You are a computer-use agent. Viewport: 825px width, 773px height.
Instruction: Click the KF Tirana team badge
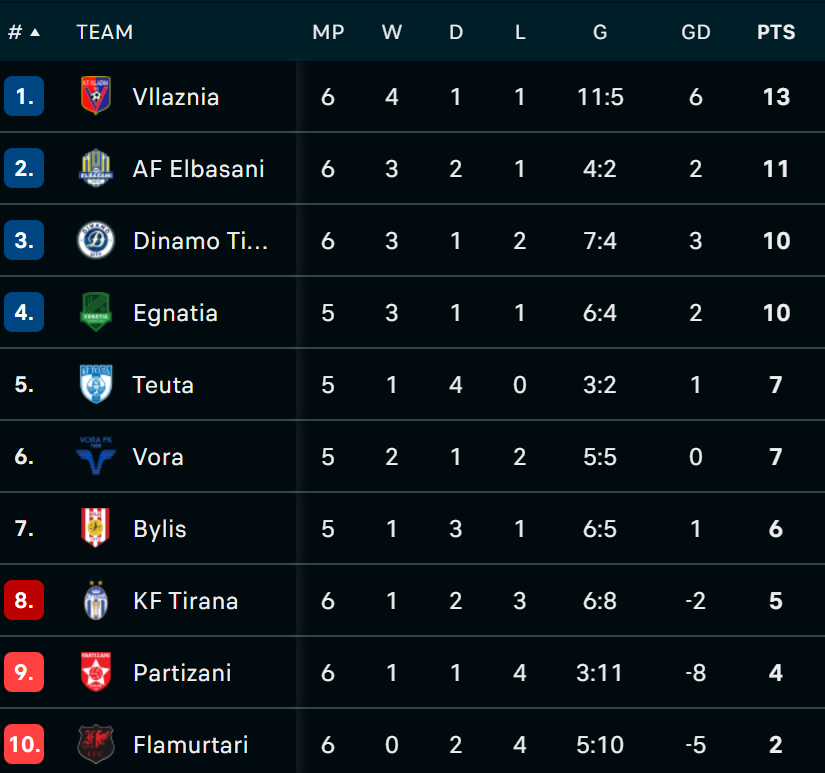tap(96, 600)
